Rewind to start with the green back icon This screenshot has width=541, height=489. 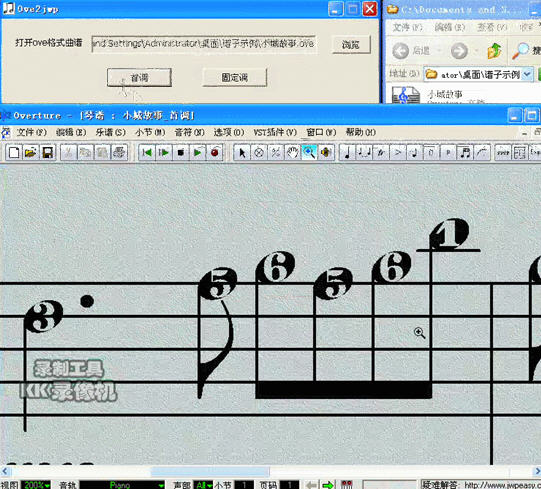(x=147, y=153)
